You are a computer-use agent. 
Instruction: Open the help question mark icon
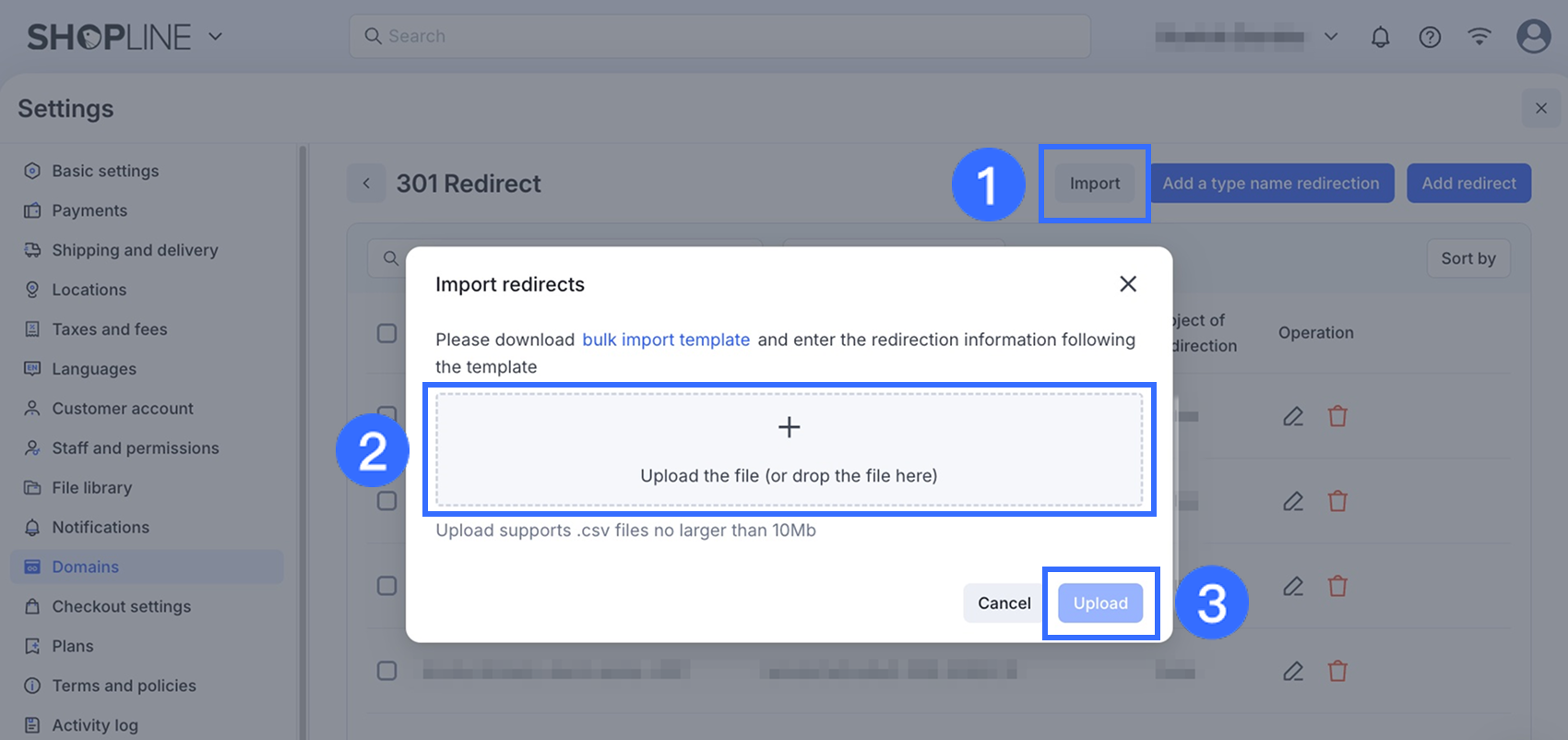coord(1430,37)
